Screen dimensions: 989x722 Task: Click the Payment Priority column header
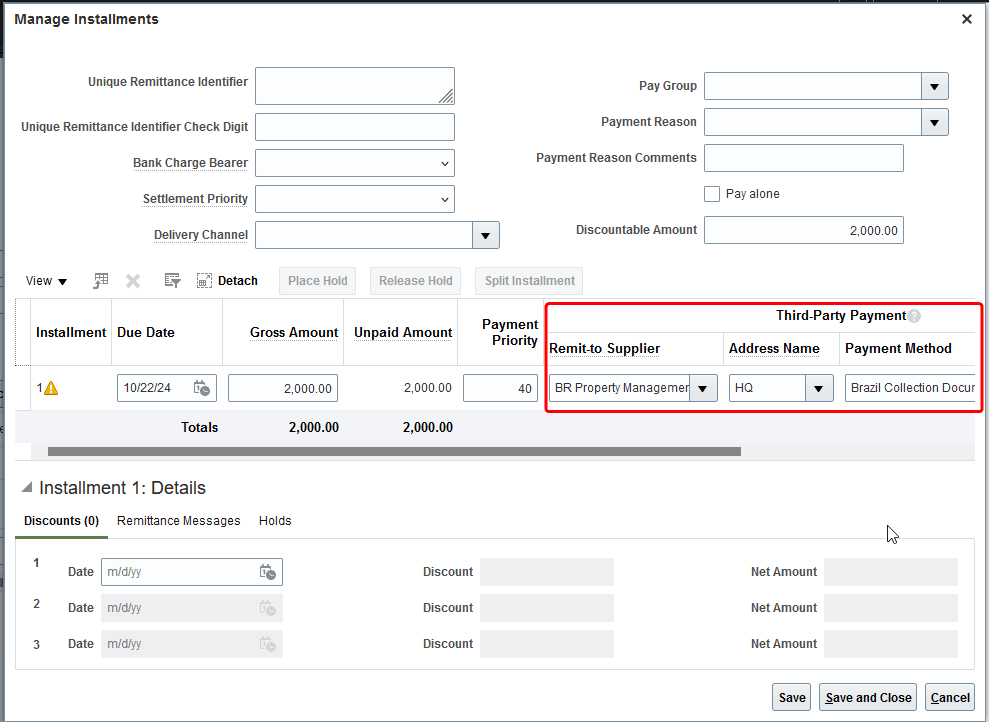[510, 332]
